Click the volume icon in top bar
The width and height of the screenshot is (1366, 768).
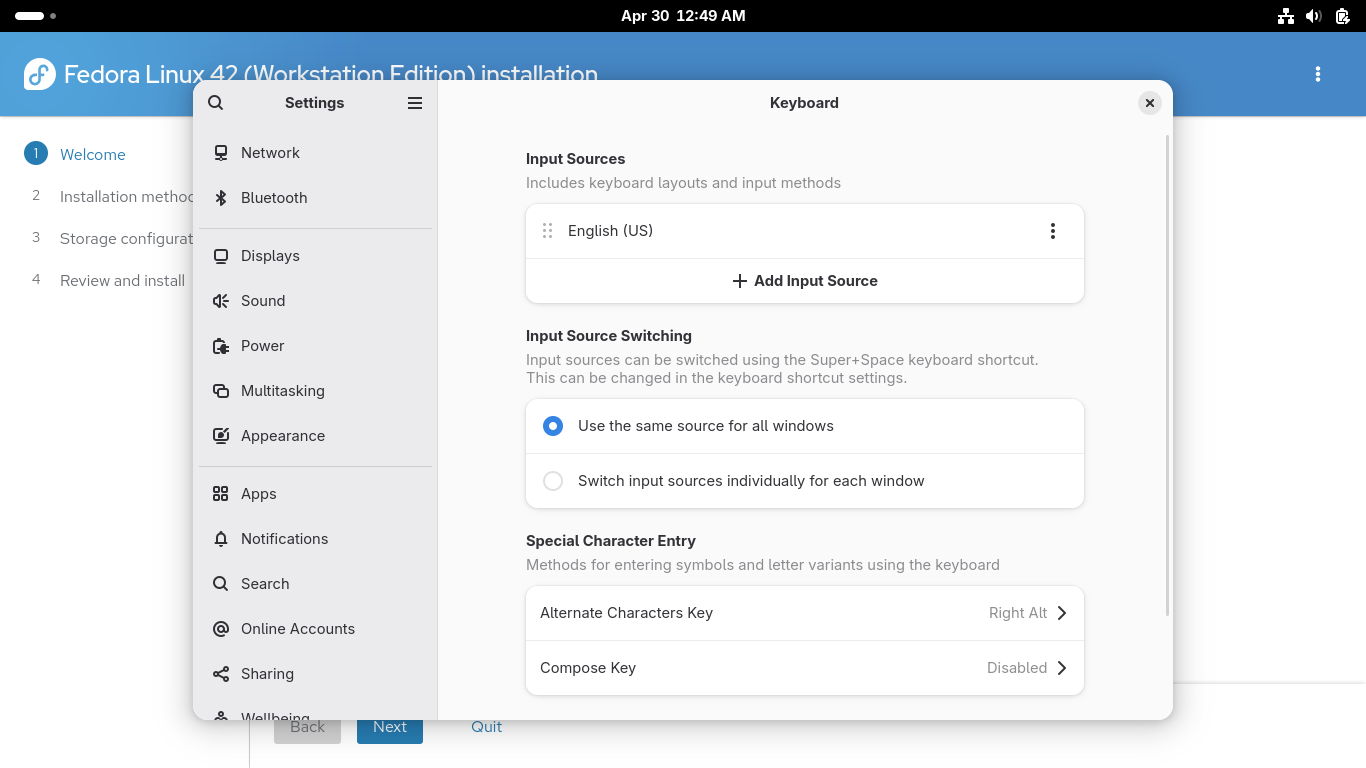coord(1314,16)
